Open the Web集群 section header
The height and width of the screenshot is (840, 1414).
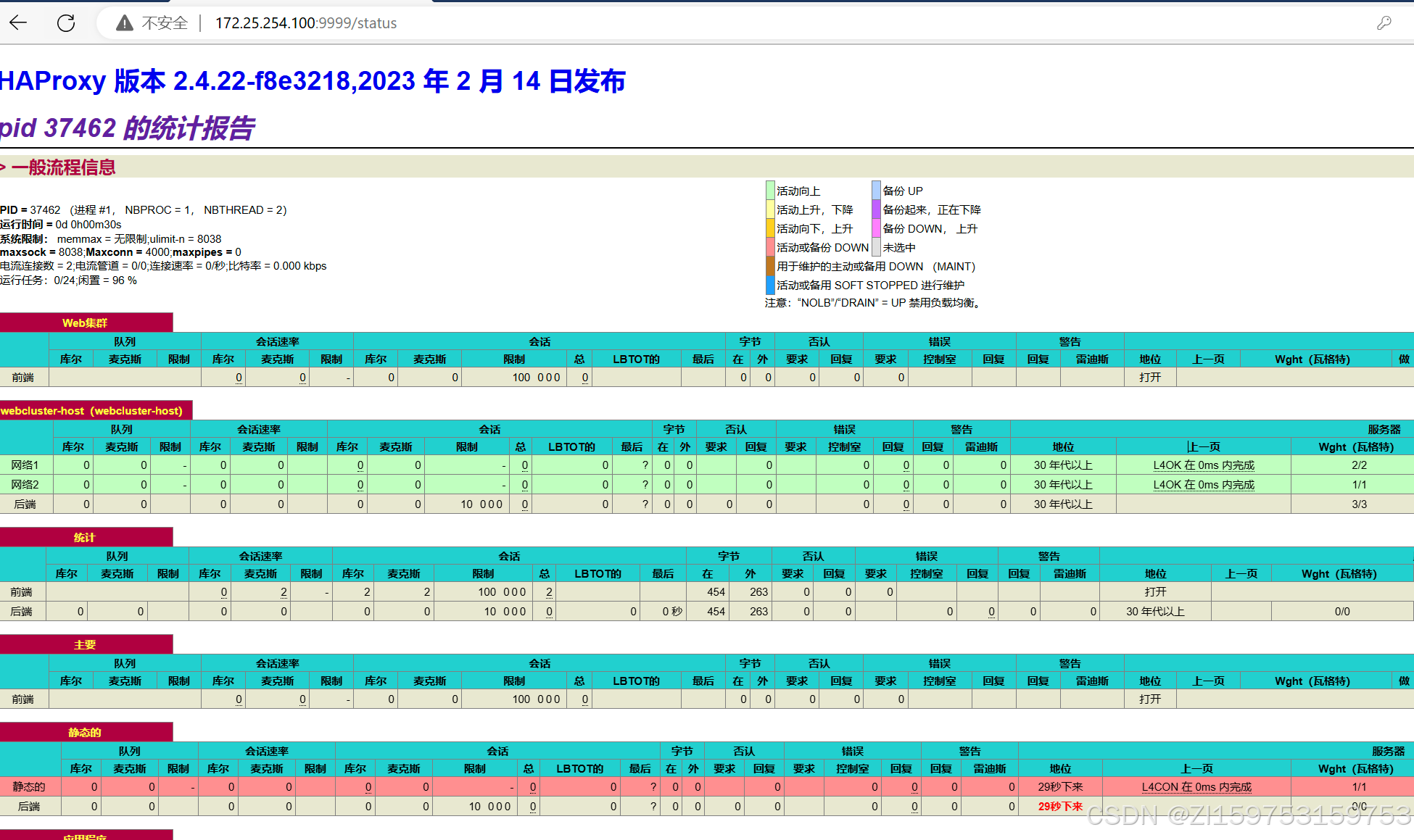(x=86, y=323)
